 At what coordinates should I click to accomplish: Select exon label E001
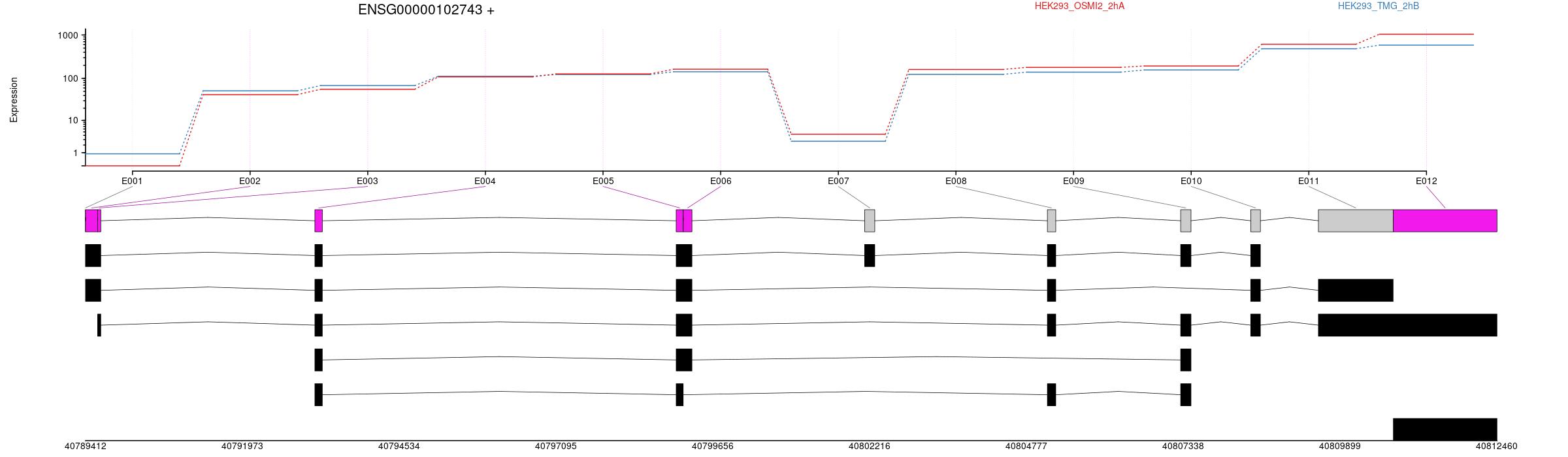(x=132, y=181)
